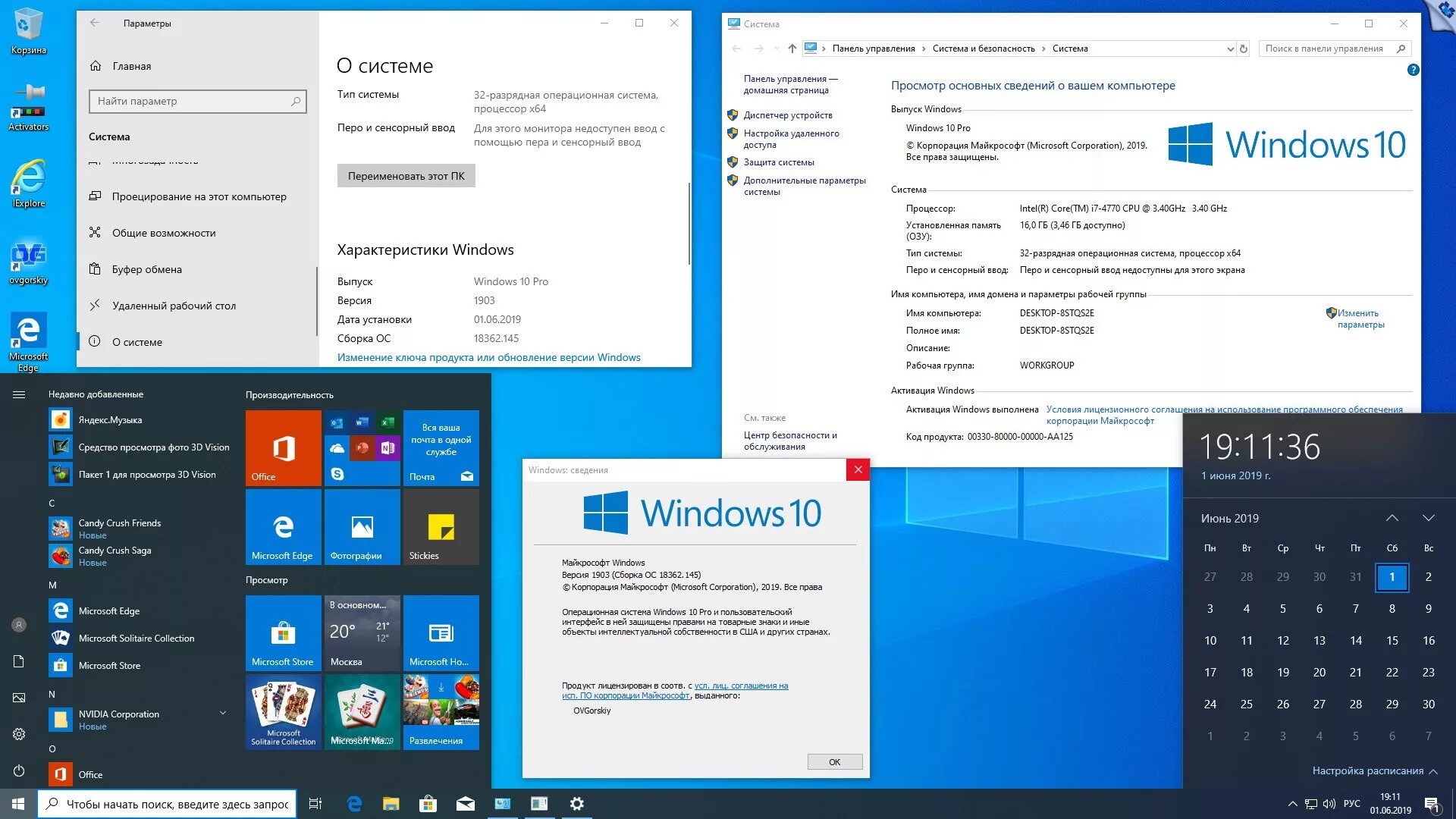Click the Microsoft Edge icon in Start menu

pos(283,528)
